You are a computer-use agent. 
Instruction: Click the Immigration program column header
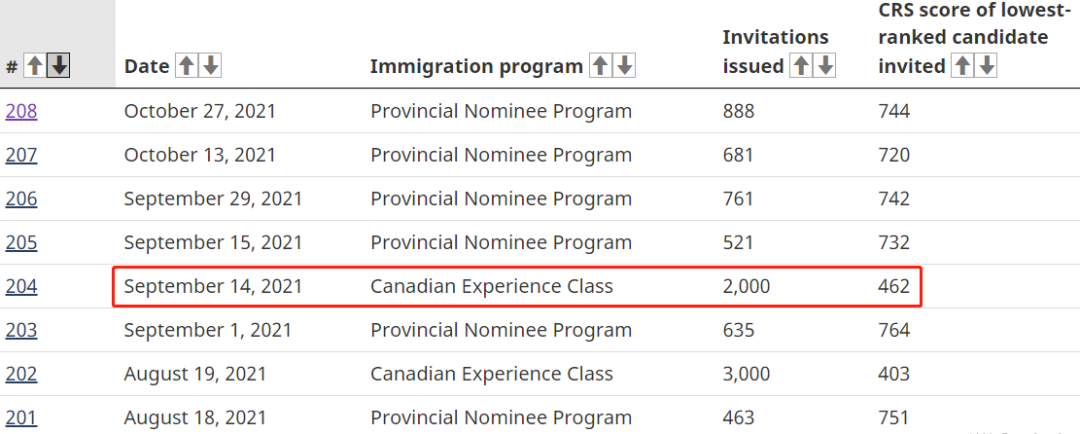476,67
